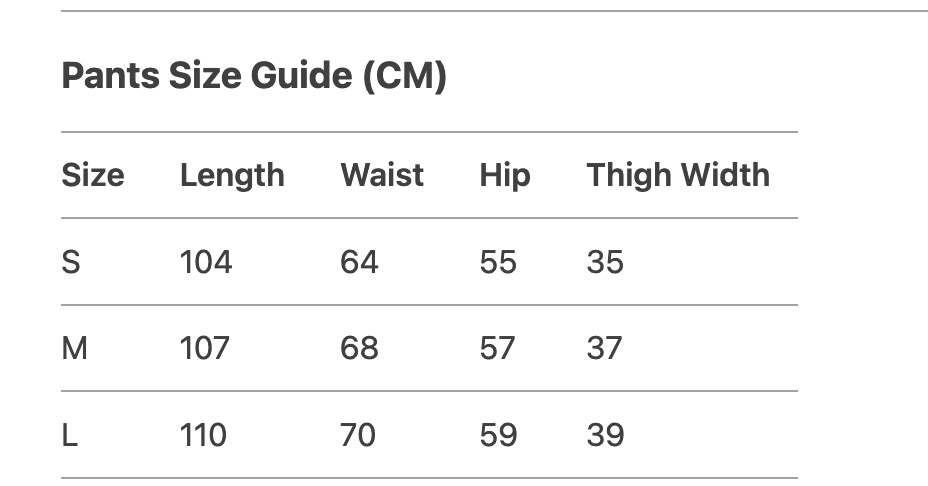Click the Waist column header

point(382,175)
